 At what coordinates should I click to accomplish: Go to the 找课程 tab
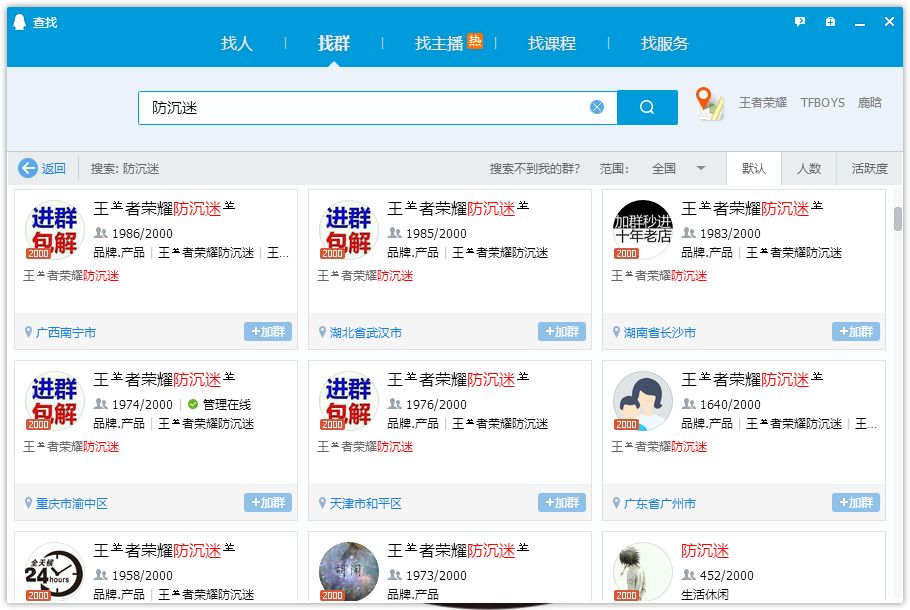coord(551,43)
